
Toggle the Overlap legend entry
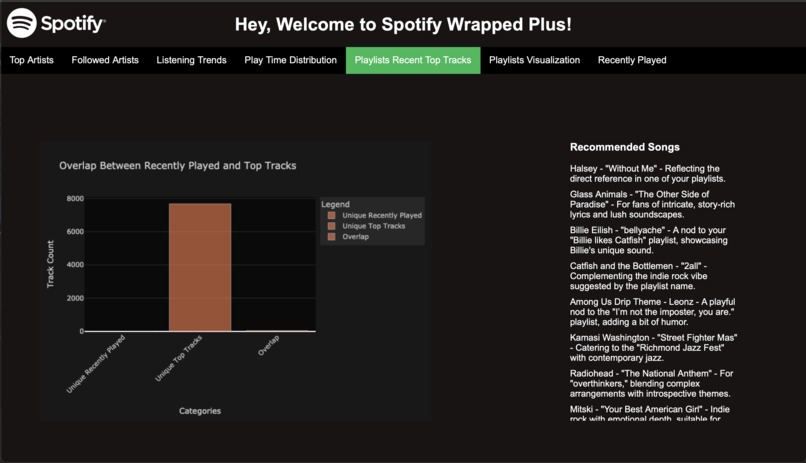pyautogui.click(x=349, y=237)
